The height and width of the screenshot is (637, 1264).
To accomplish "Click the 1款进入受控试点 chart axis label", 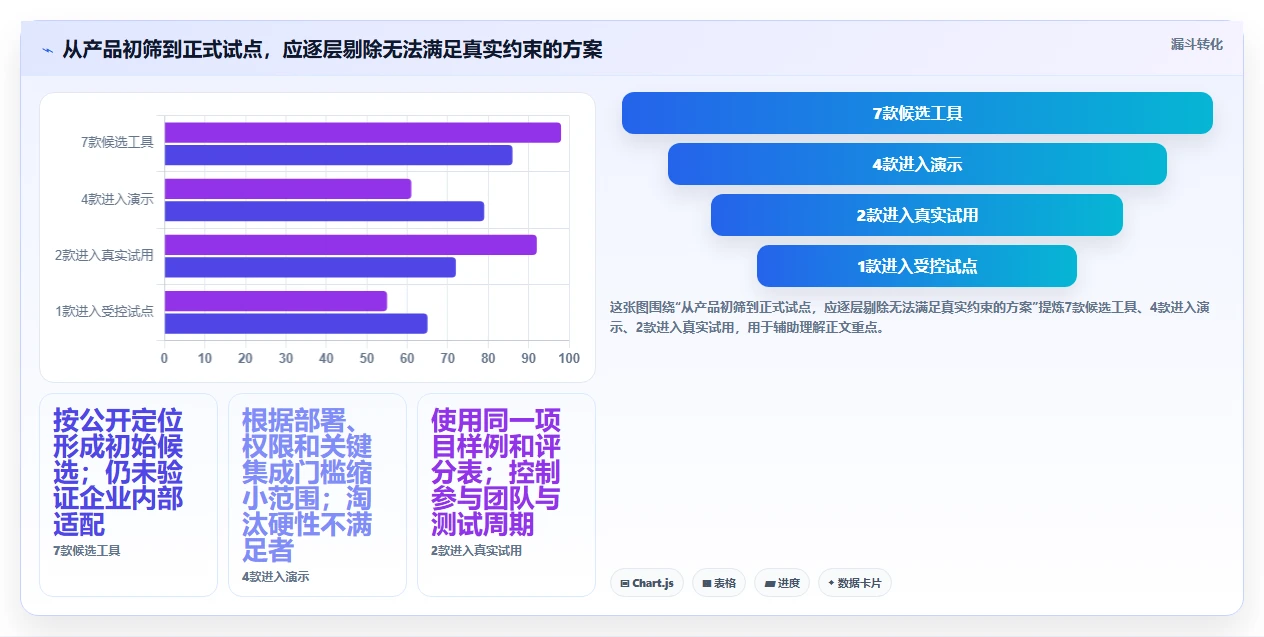I will 104,311.
